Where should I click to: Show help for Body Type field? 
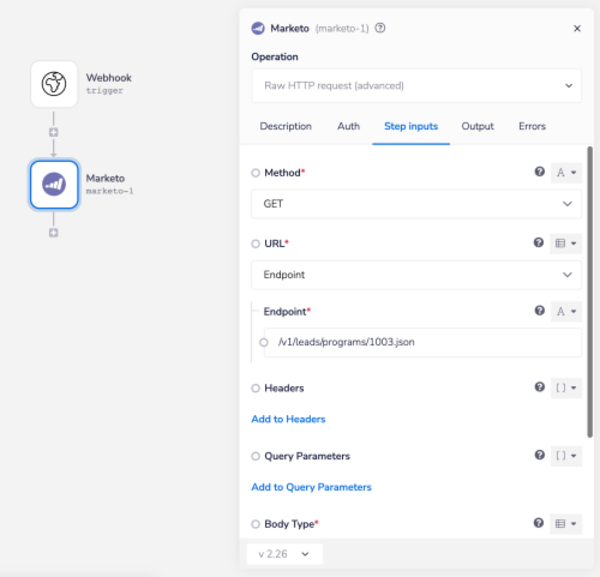click(538, 523)
